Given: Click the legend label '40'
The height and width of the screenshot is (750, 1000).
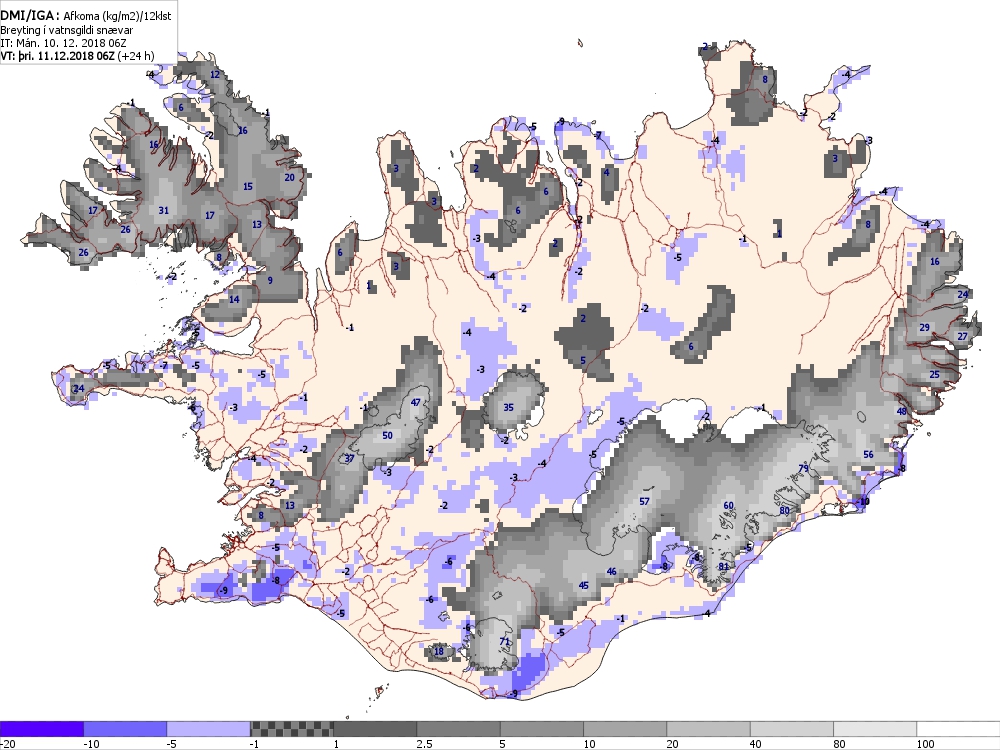Looking at the screenshot, I should (x=756, y=744).
